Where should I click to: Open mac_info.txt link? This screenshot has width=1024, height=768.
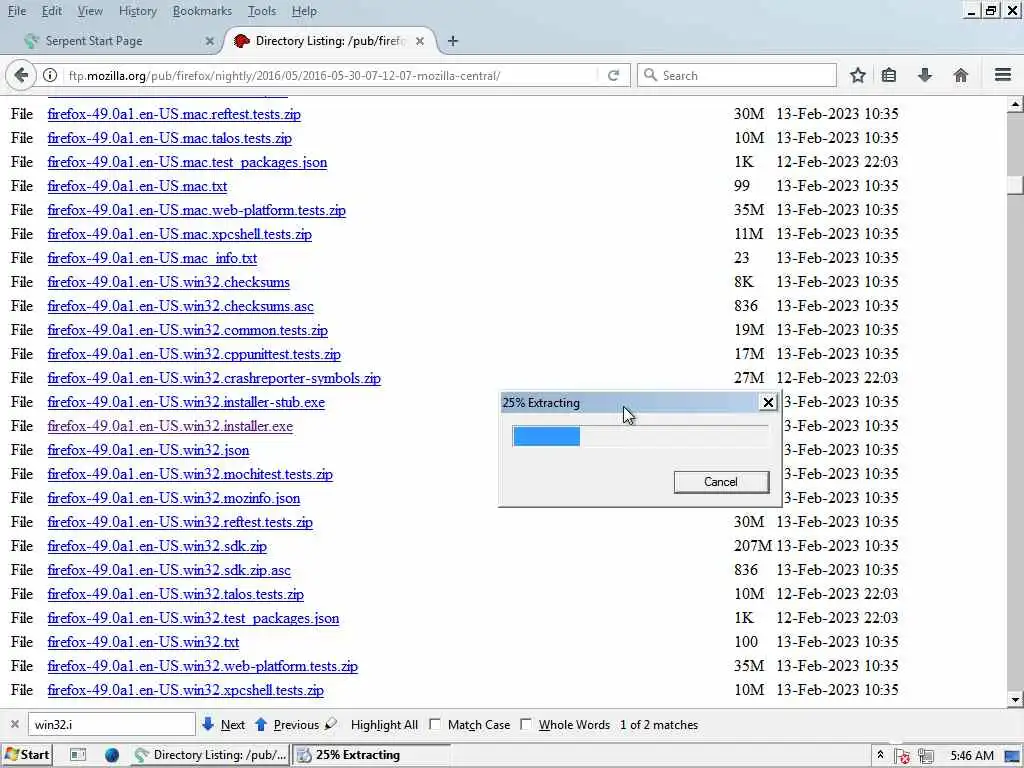tap(152, 258)
